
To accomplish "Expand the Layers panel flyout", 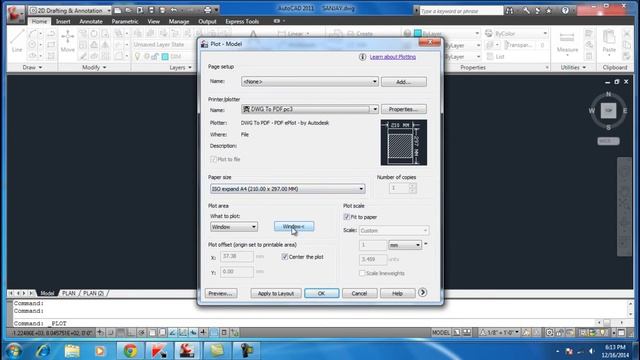I will click(180, 68).
